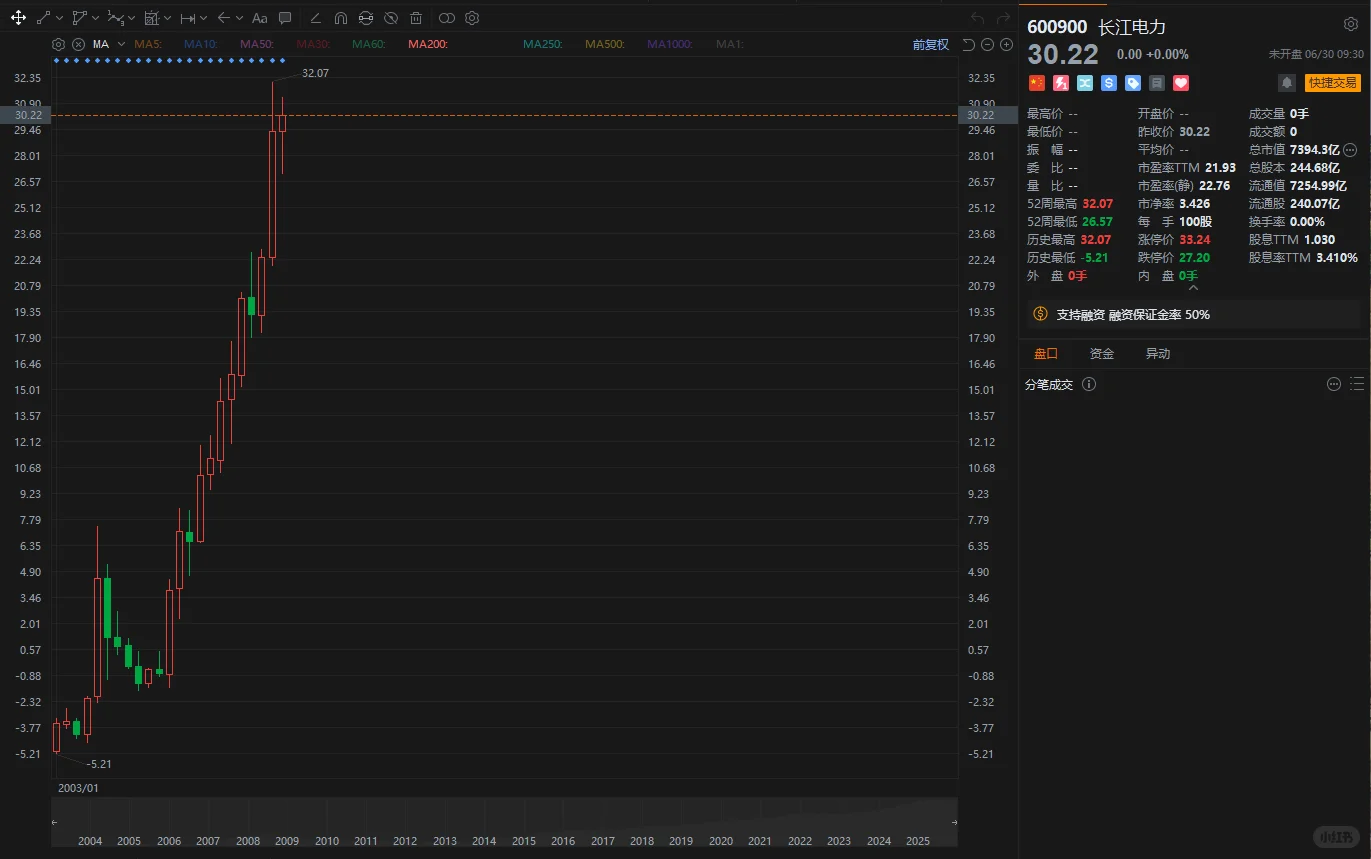The height and width of the screenshot is (859, 1371).
Task: Click the China flag market icon
Action: [1036, 83]
